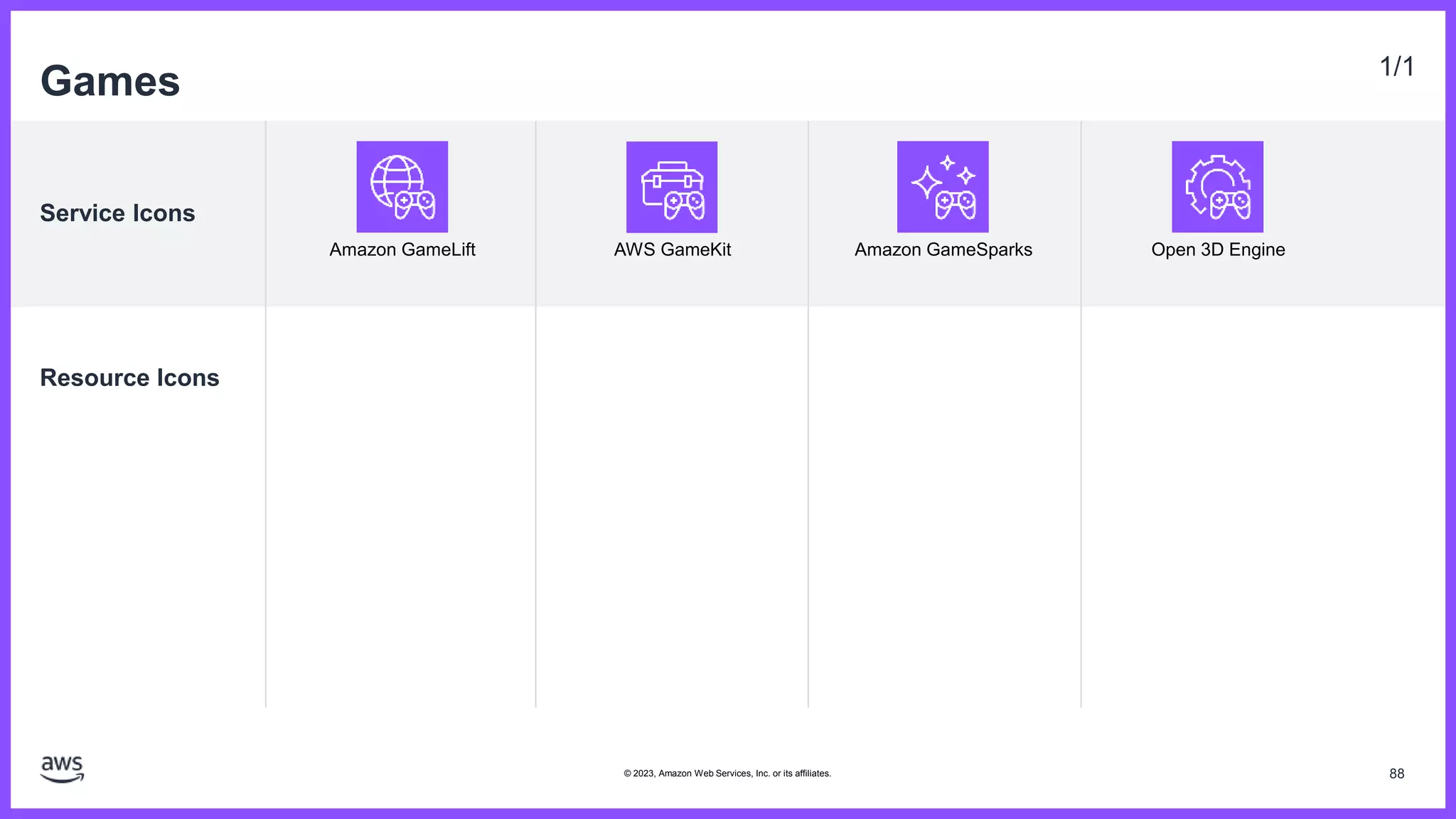Click the 'Games' slide title

pyautogui.click(x=110, y=81)
